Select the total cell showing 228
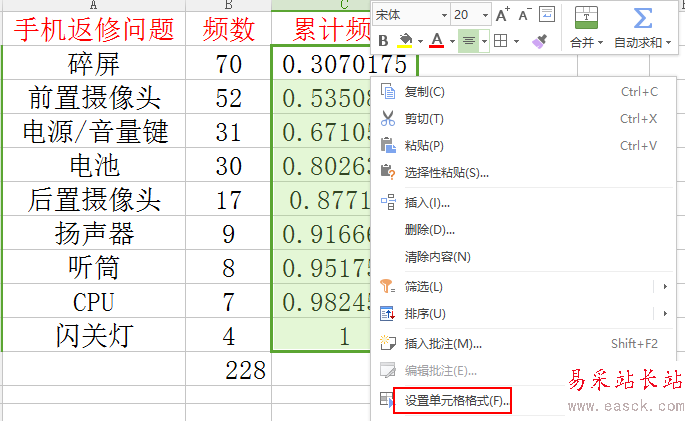Screen dimensions: 685x421 point(228,369)
